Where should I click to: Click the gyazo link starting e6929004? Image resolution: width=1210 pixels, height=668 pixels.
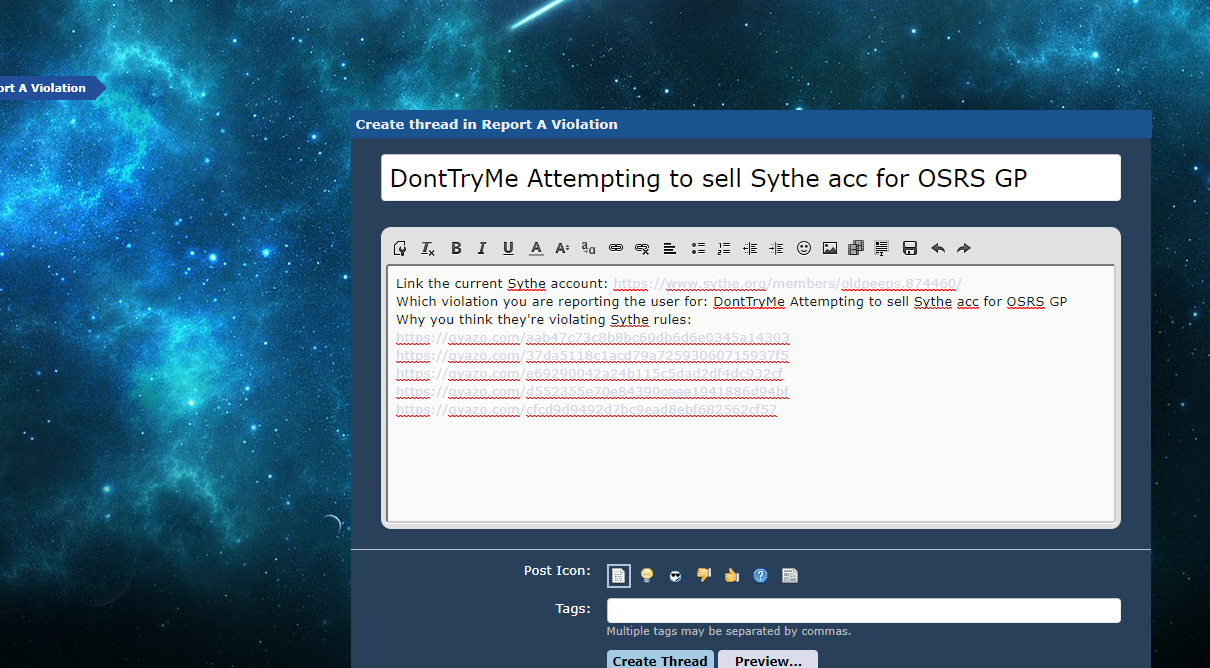coord(590,374)
